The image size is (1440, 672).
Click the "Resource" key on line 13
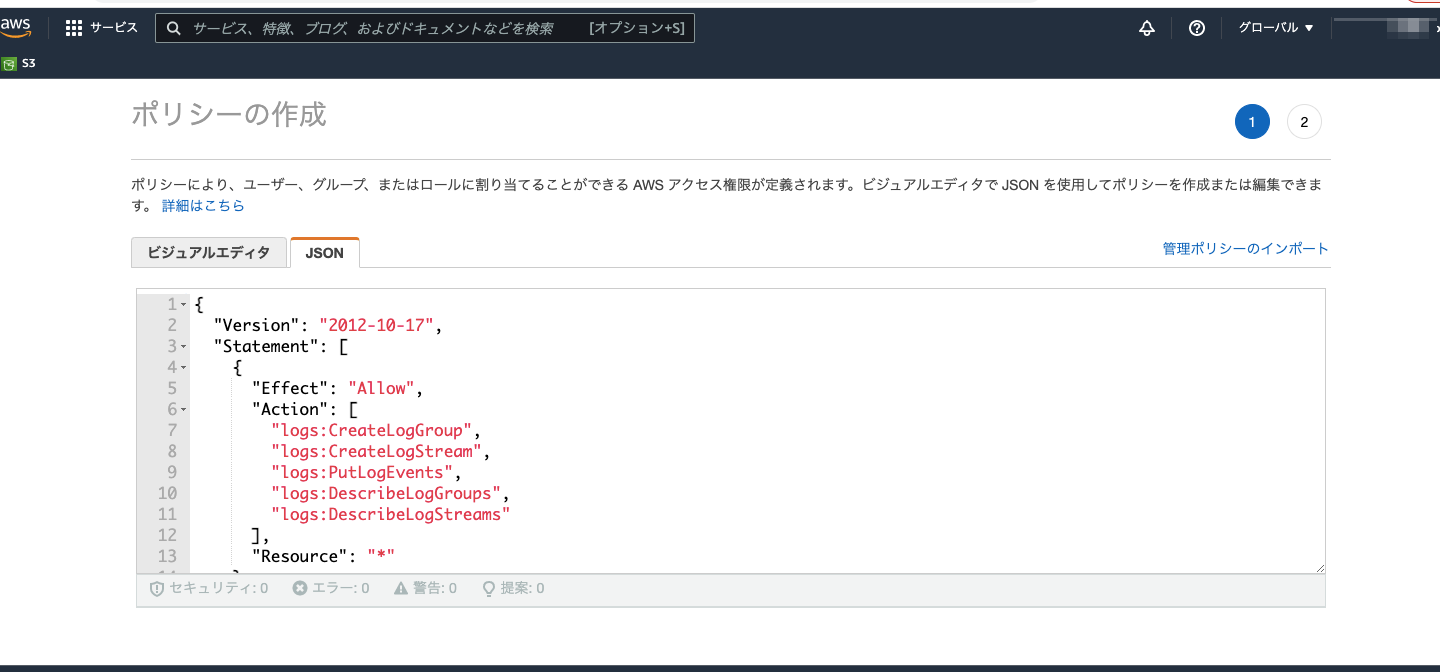299,556
